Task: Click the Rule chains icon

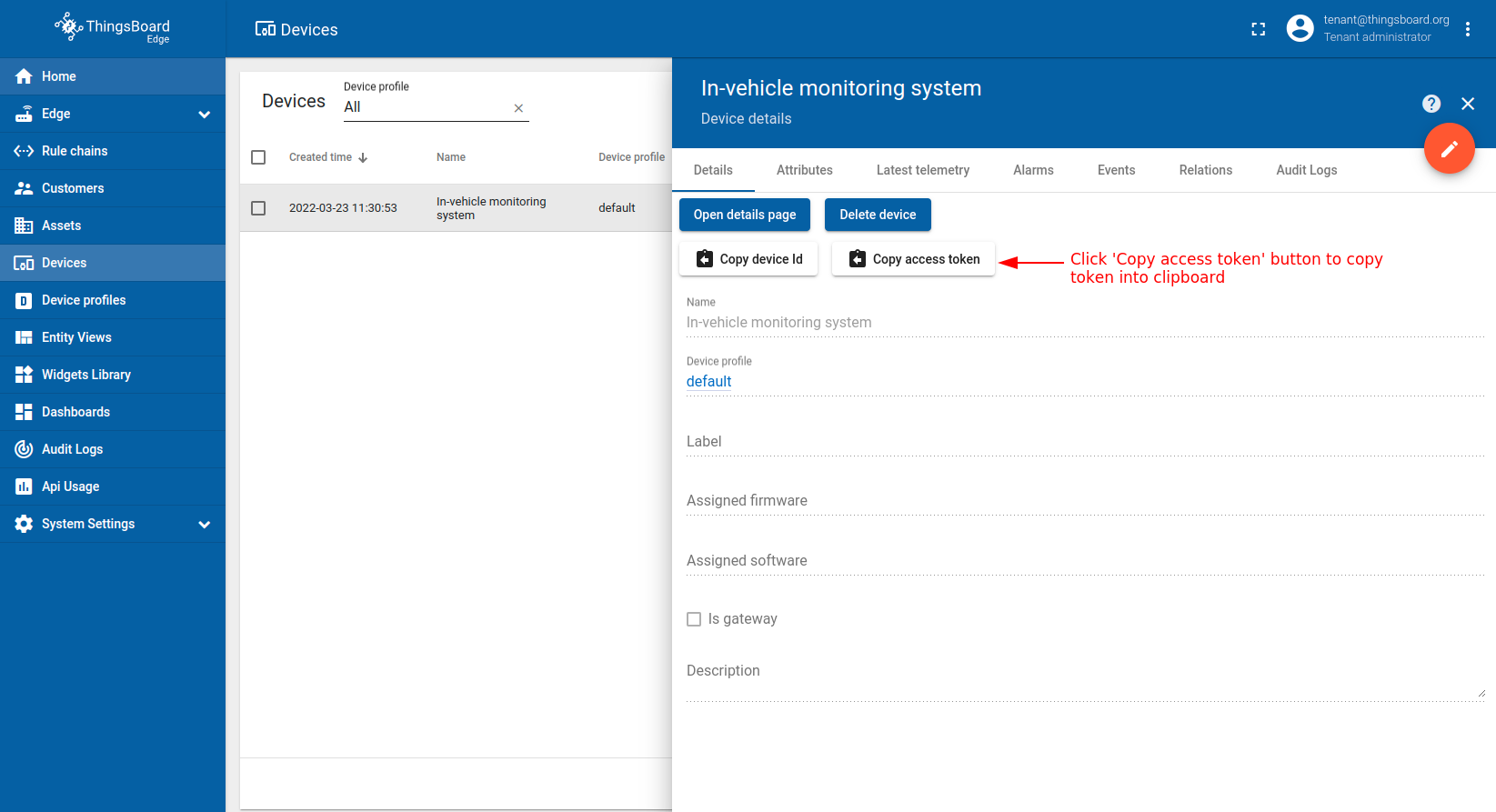Action: (24, 151)
